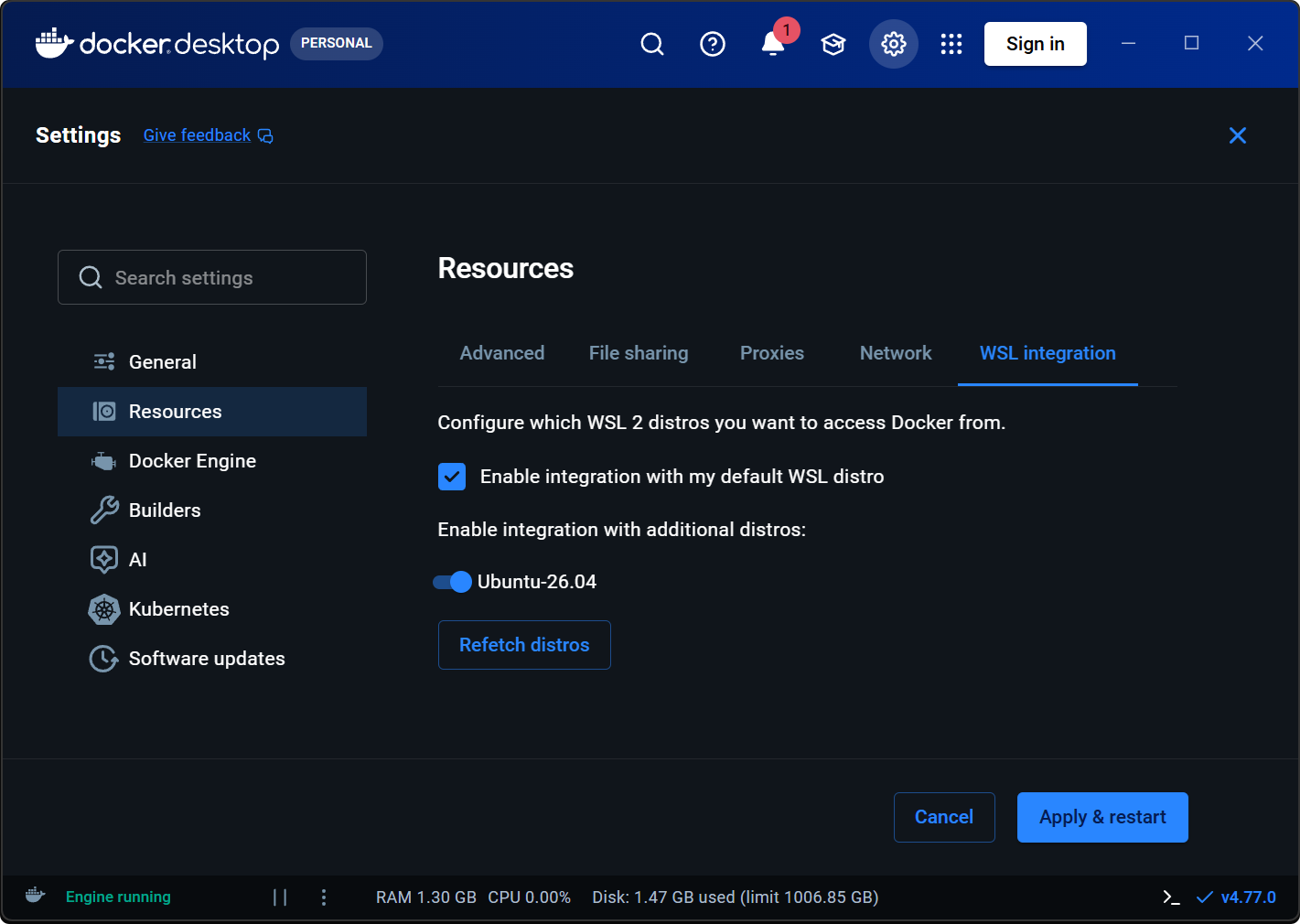1300x924 pixels.
Task: Open engine options three-dot menu
Action: click(x=324, y=897)
